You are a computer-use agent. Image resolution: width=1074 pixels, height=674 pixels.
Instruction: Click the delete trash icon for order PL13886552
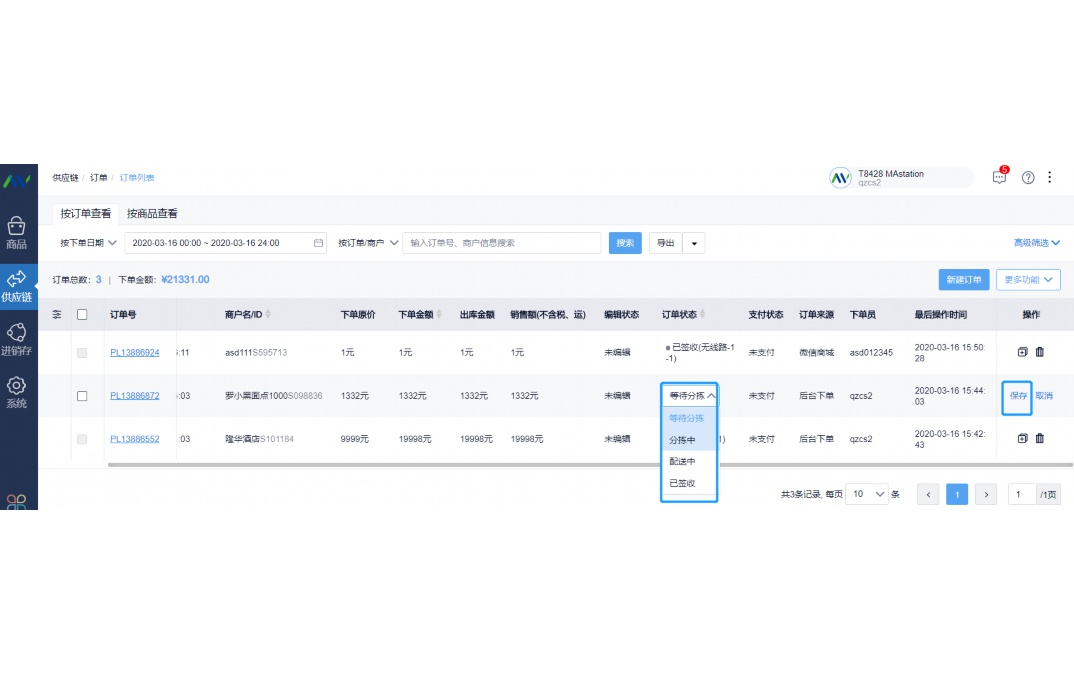pyautogui.click(x=1038, y=438)
